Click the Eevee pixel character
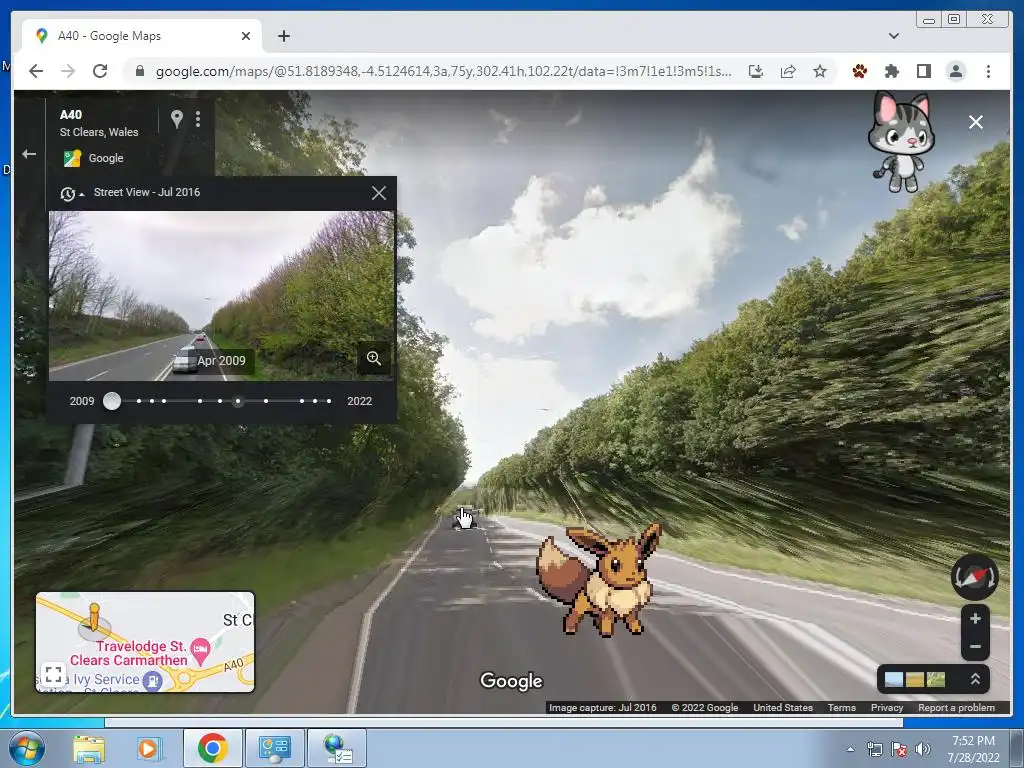Screen dimensions: 1024x768 [598, 579]
